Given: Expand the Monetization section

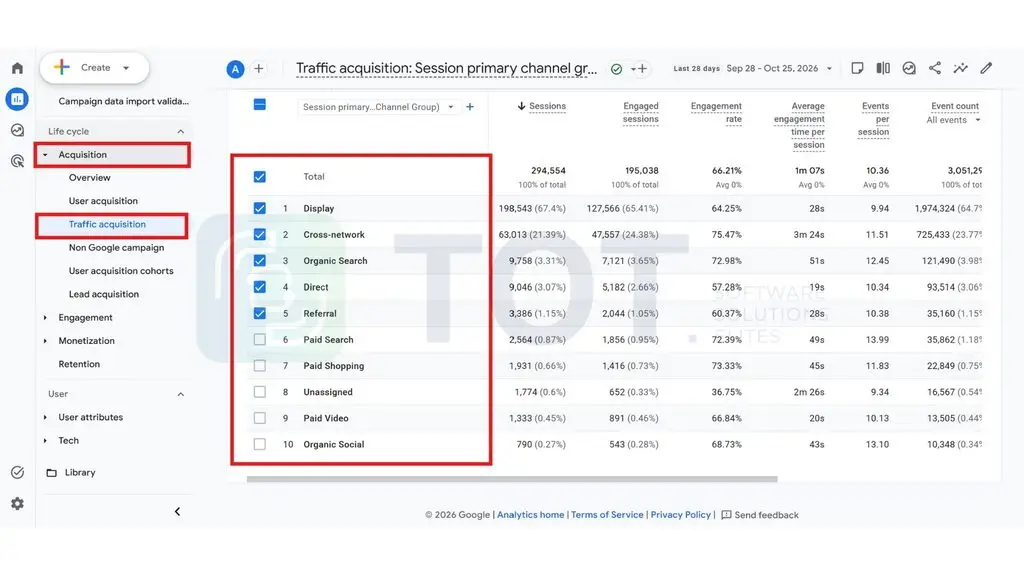Looking at the screenshot, I should [x=45, y=341].
